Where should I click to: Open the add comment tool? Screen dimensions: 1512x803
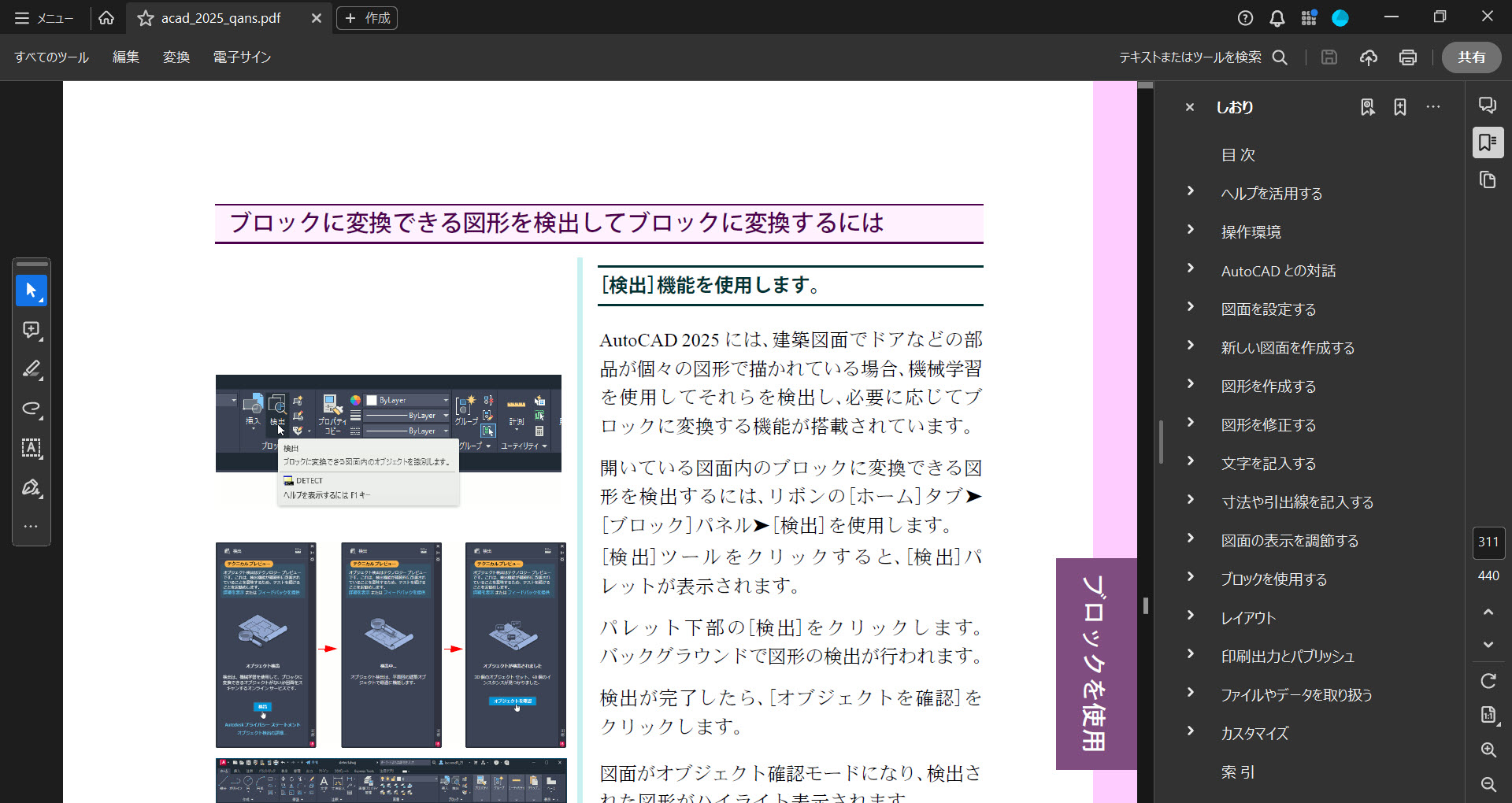click(31, 330)
